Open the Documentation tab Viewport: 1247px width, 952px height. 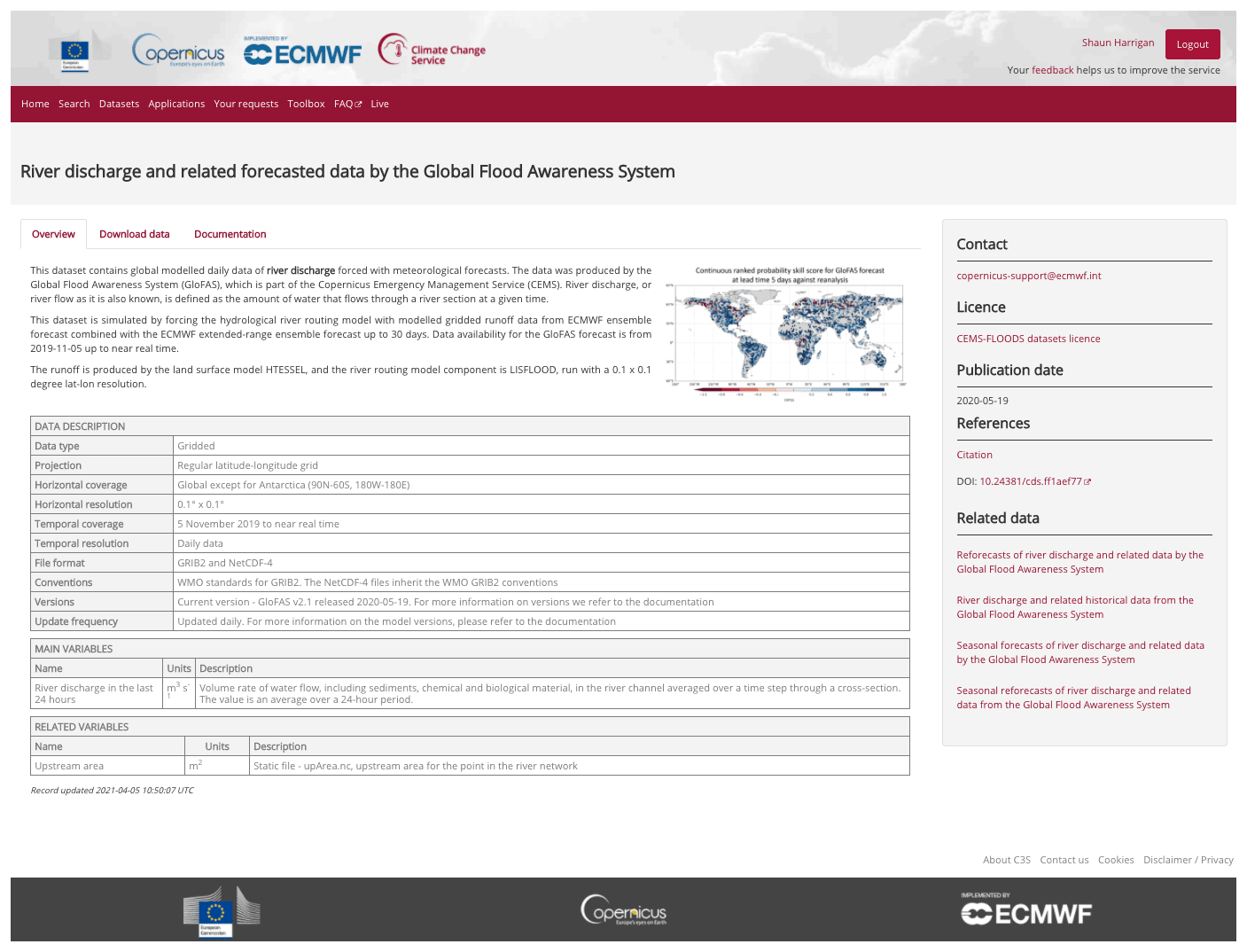tap(230, 234)
